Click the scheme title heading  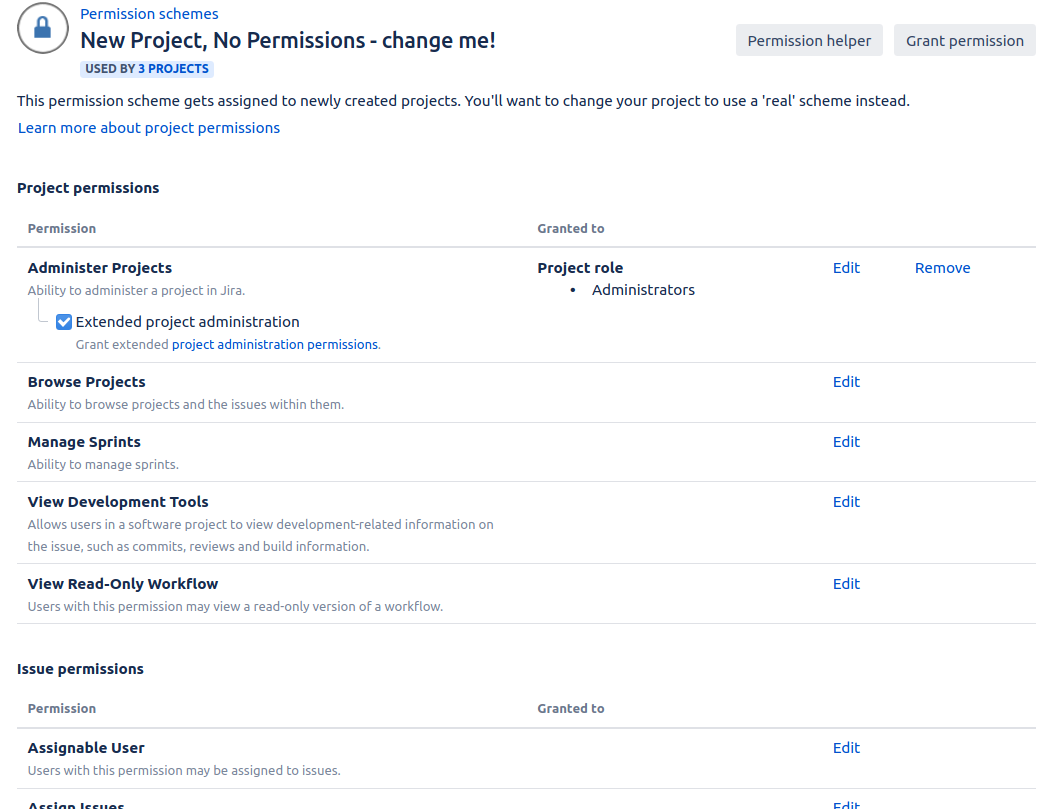(288, 41)
